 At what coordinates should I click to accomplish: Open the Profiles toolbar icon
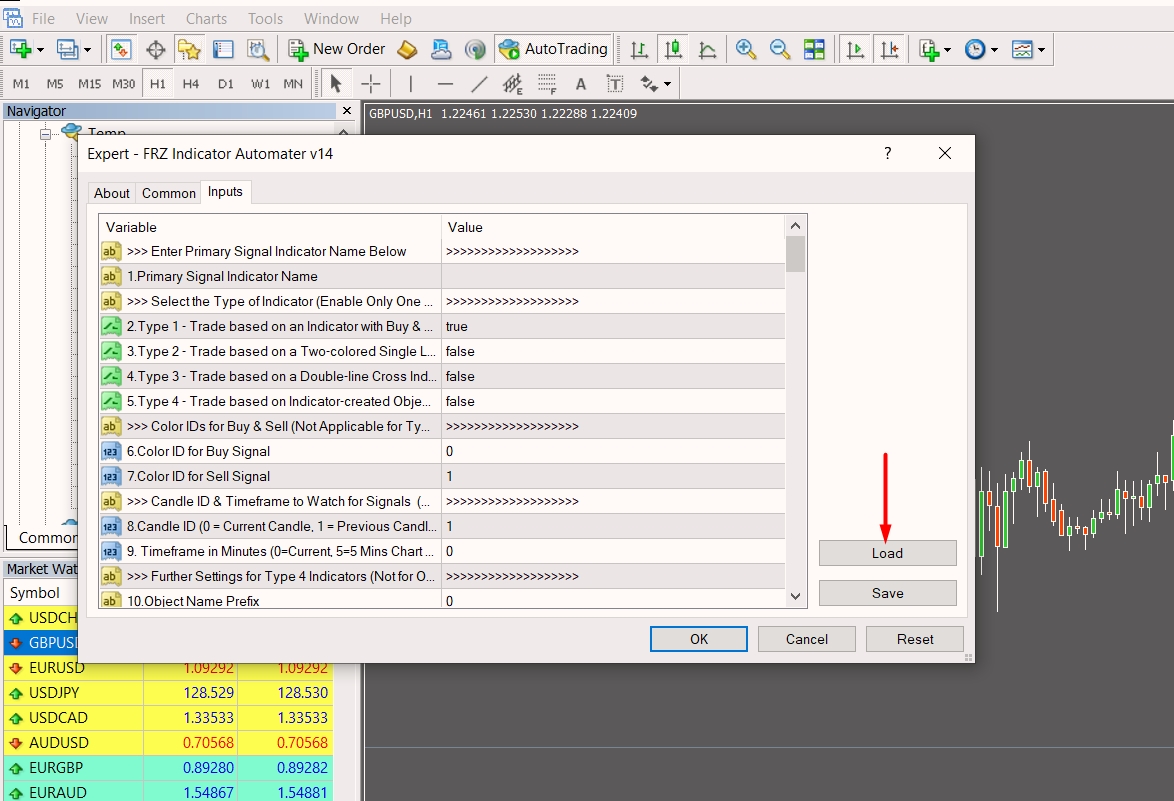click(x=67, y=49)
